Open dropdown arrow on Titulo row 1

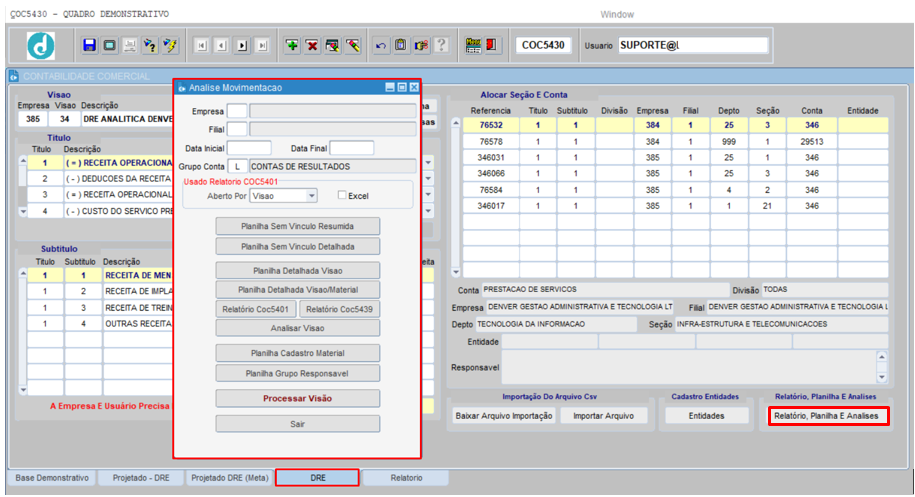tap(428, 163)
